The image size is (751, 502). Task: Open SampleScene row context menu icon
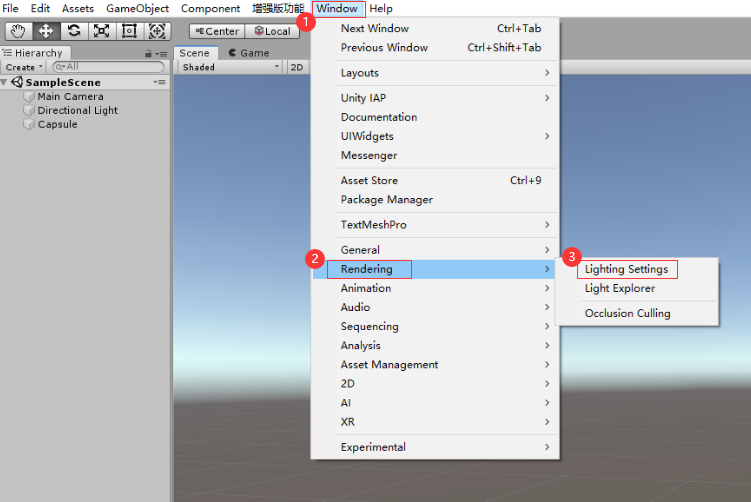click(159, 82)
